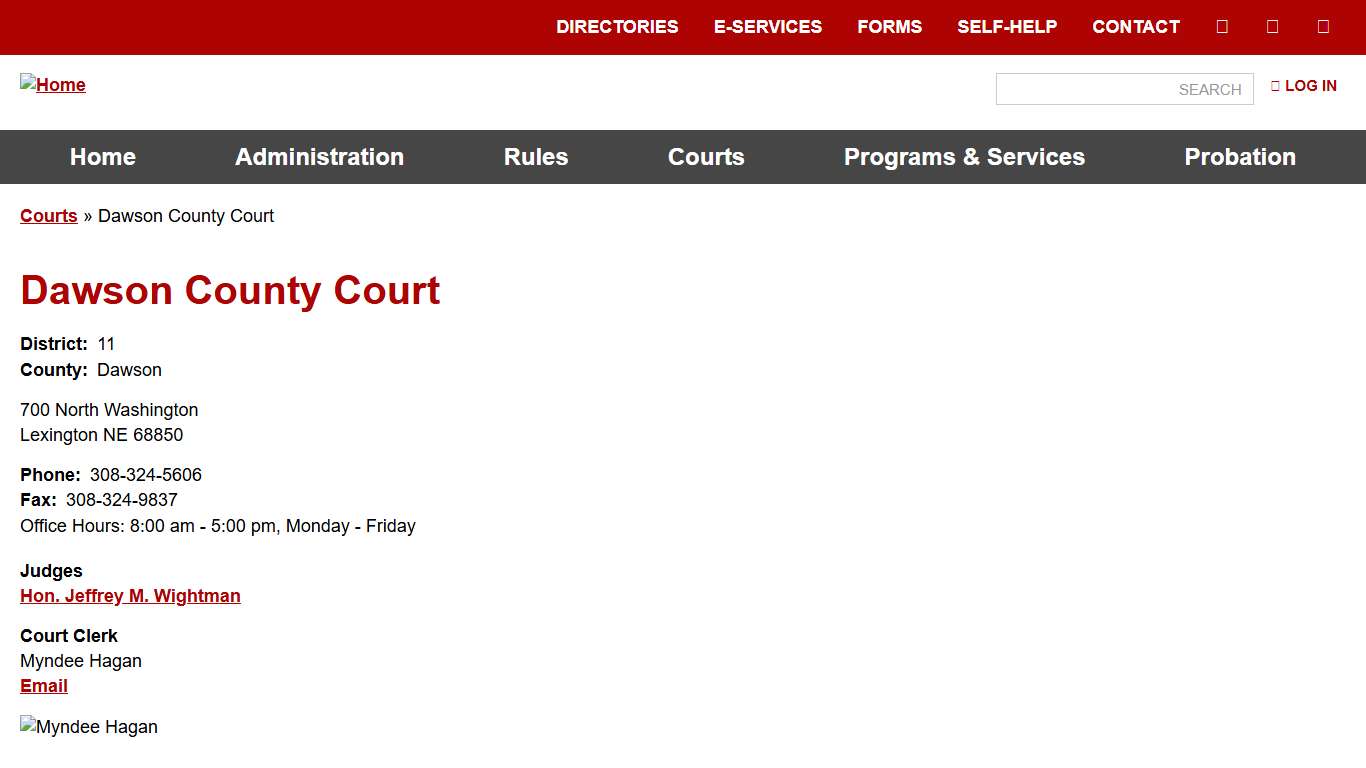Expand the Programs & Services navigation item
This screenshot has width=1366, height=768.
pyautogui.click(x=964, y=157)
